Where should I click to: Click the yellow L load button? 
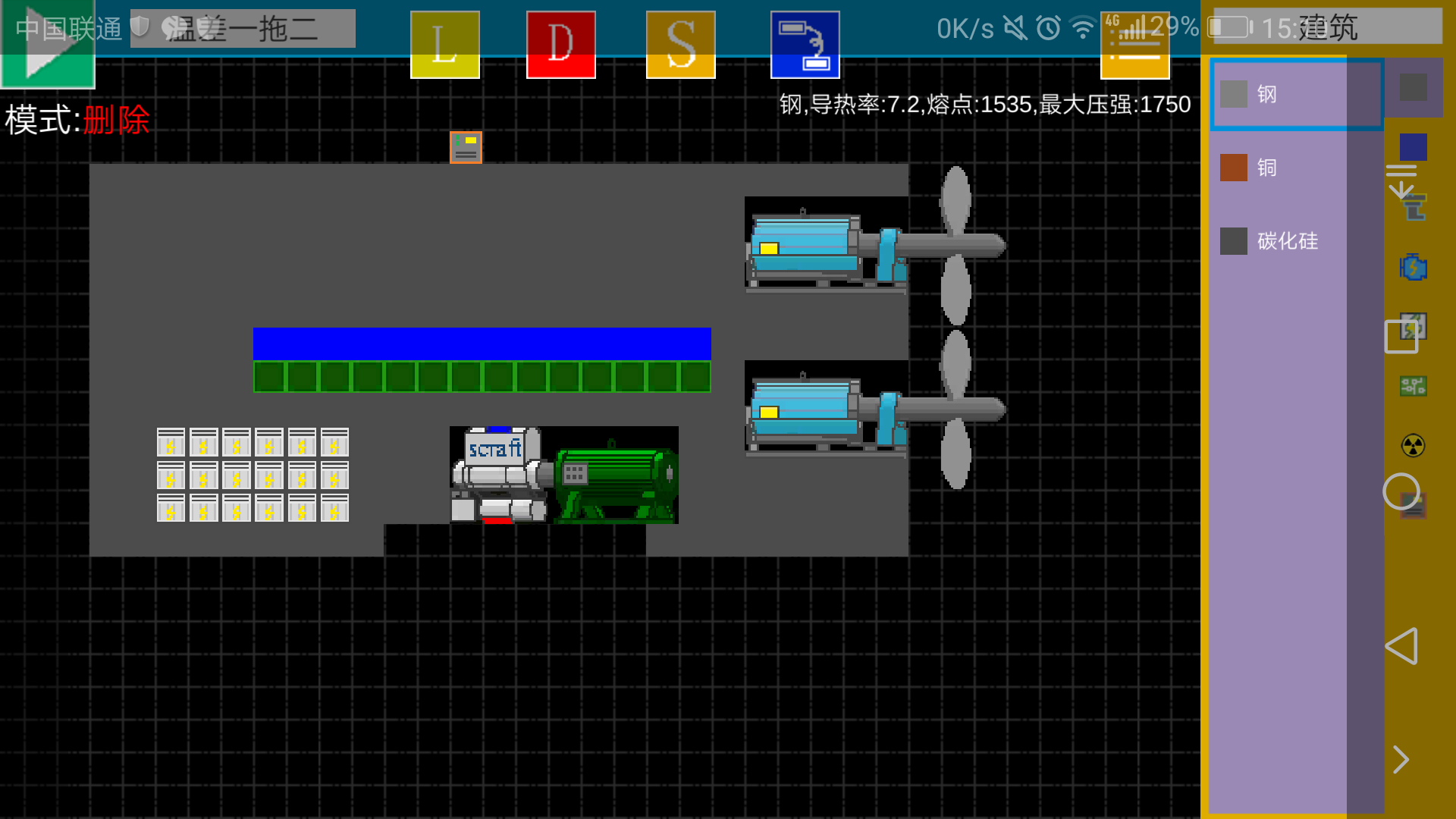coord(445,45)
